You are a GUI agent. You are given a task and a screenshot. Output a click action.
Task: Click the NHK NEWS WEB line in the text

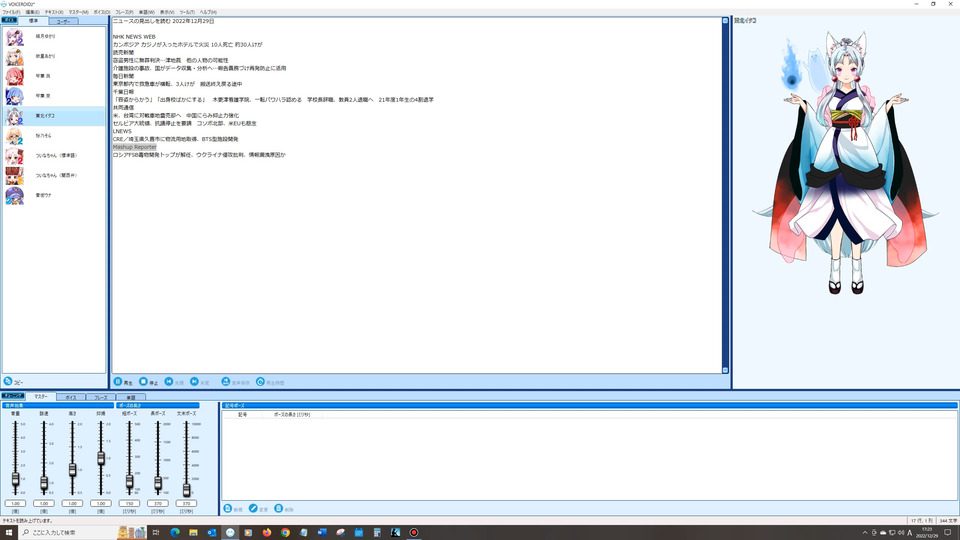(134, 37)
